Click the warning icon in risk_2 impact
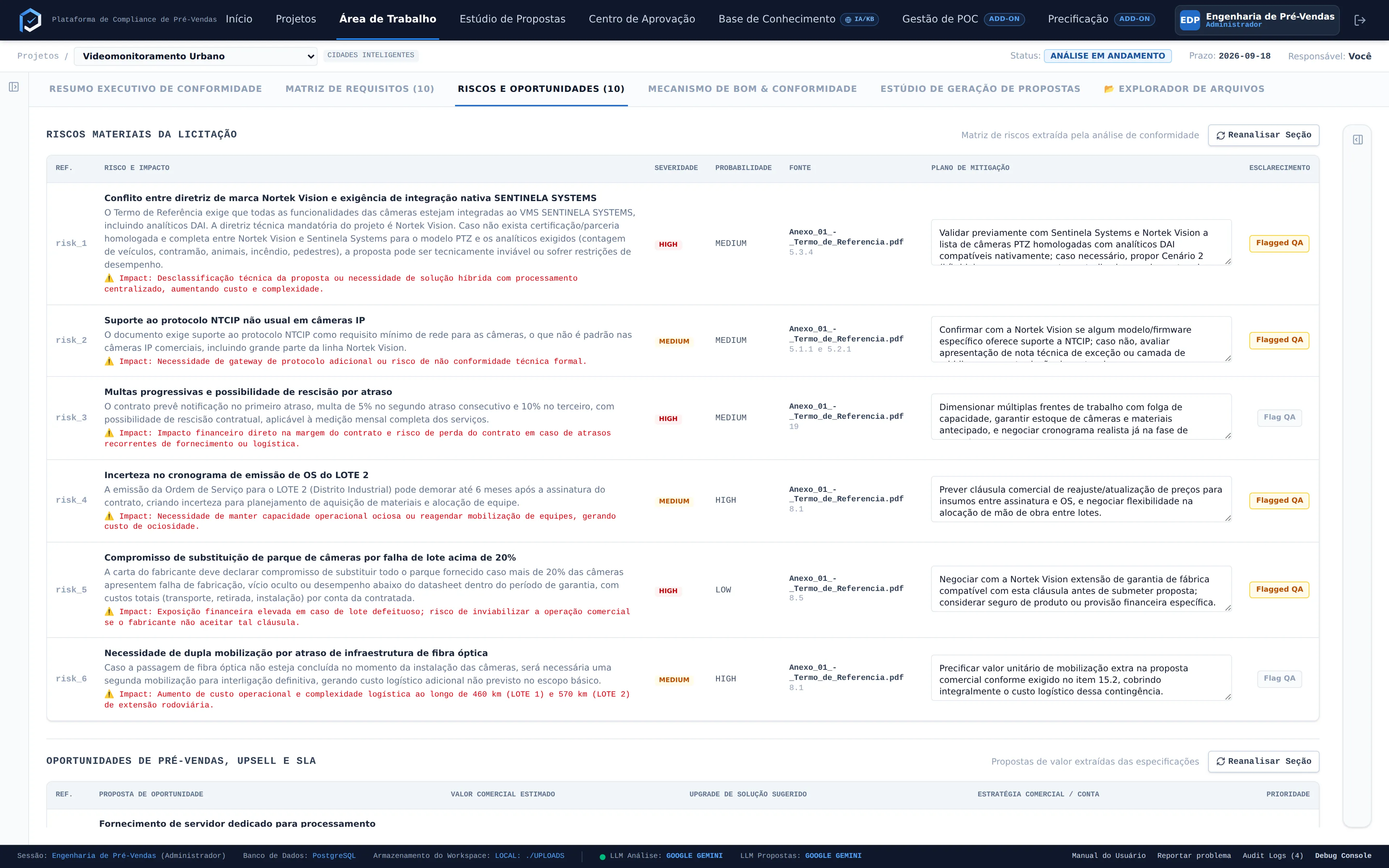Viewport: 1389px width, 868px height. [x=109, y=362]
